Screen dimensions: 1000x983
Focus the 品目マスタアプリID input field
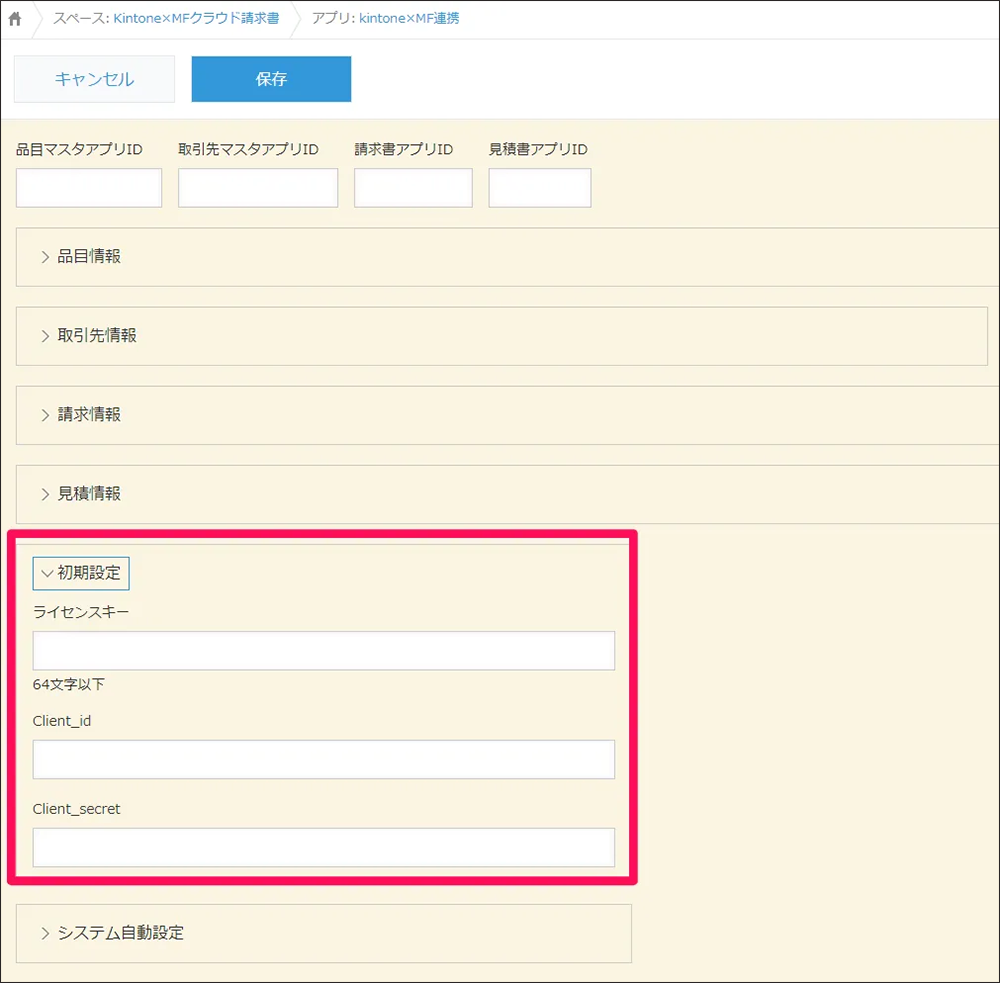pos(89,188)
